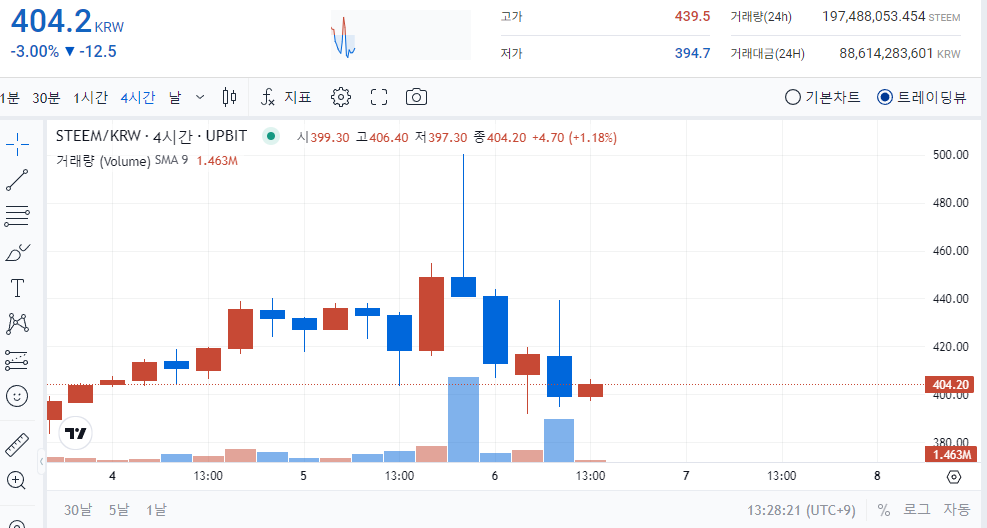Open the candlestick chart style selector

(x=230, y=97)
